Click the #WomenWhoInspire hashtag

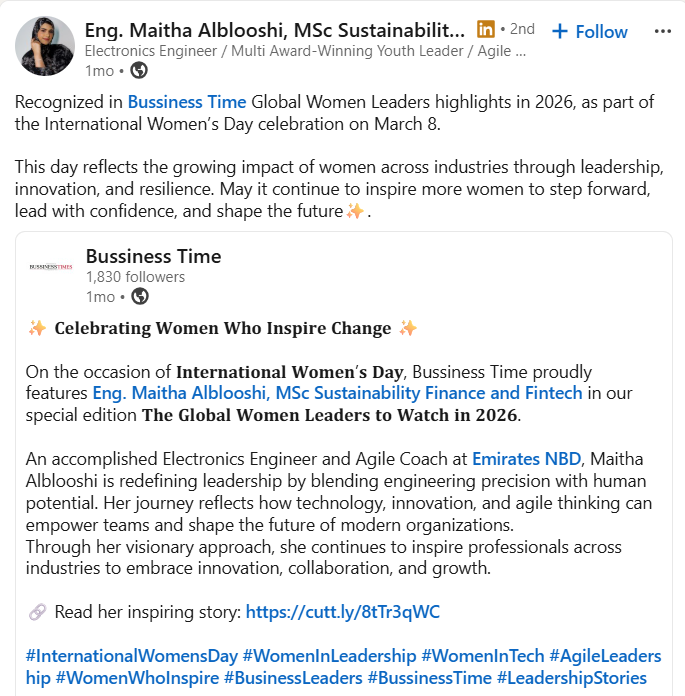(137, 678)
